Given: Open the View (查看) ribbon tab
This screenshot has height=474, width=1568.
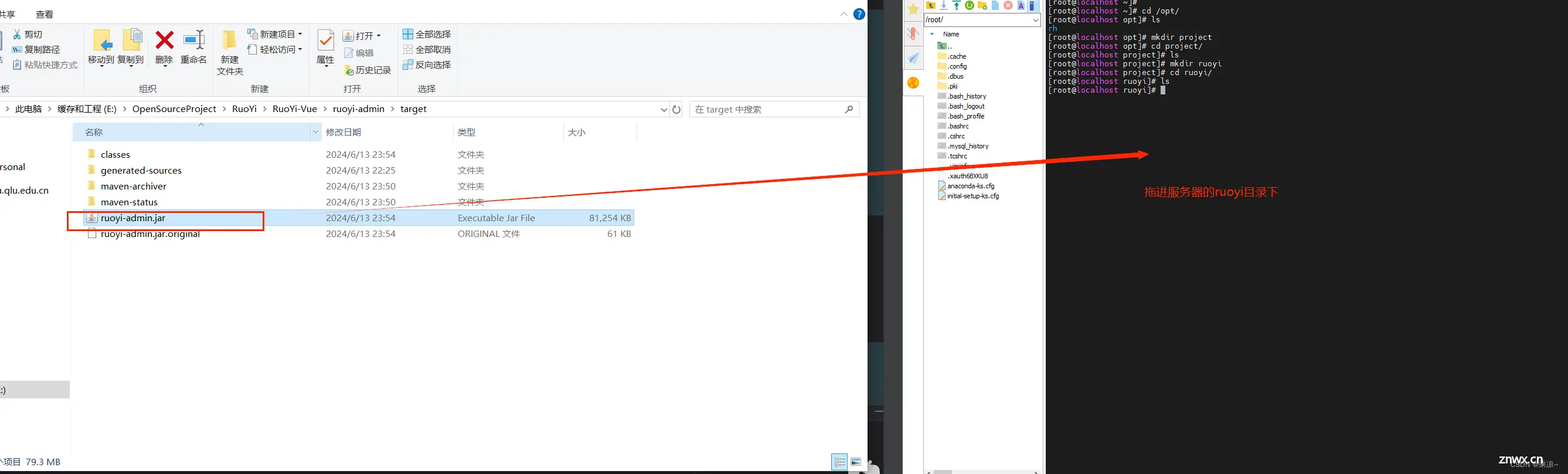Looking at the screenshot, I should coord(44,14).
